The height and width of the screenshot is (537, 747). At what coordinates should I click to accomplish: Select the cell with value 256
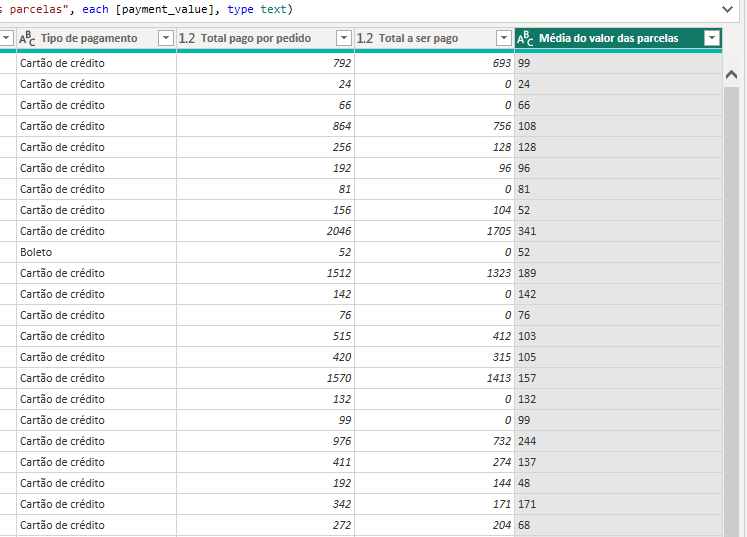point(265,147)
